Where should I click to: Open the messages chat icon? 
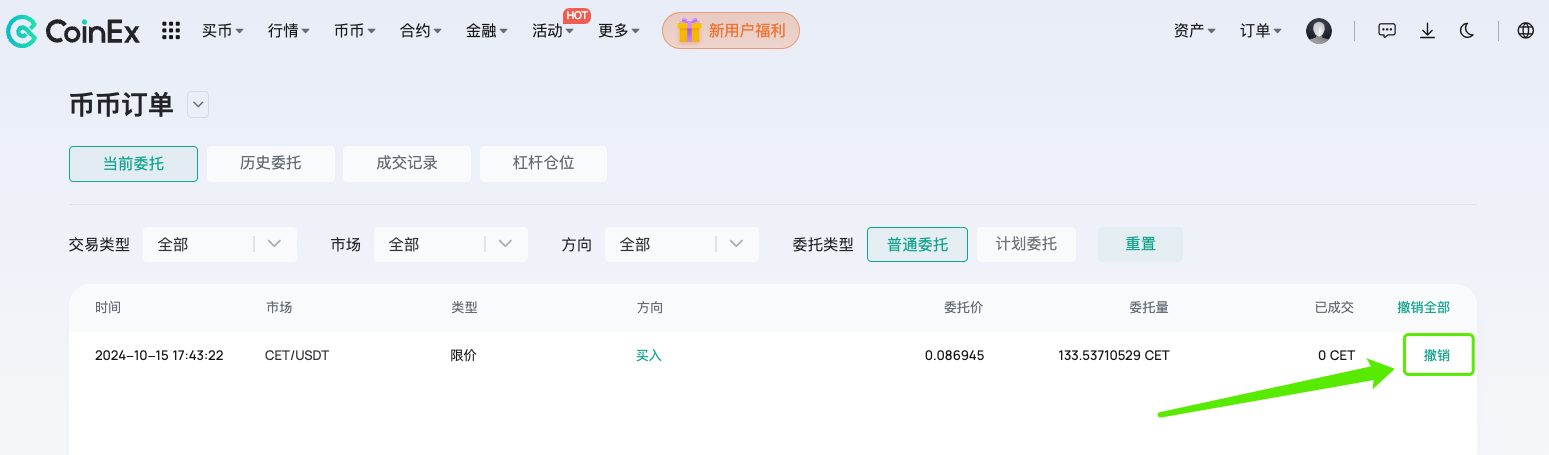click(x=1387, y=31)
